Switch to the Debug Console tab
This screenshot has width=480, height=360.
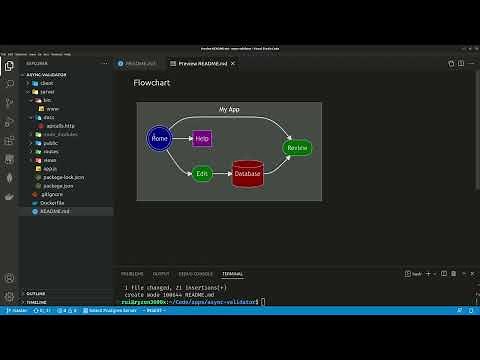195,274
